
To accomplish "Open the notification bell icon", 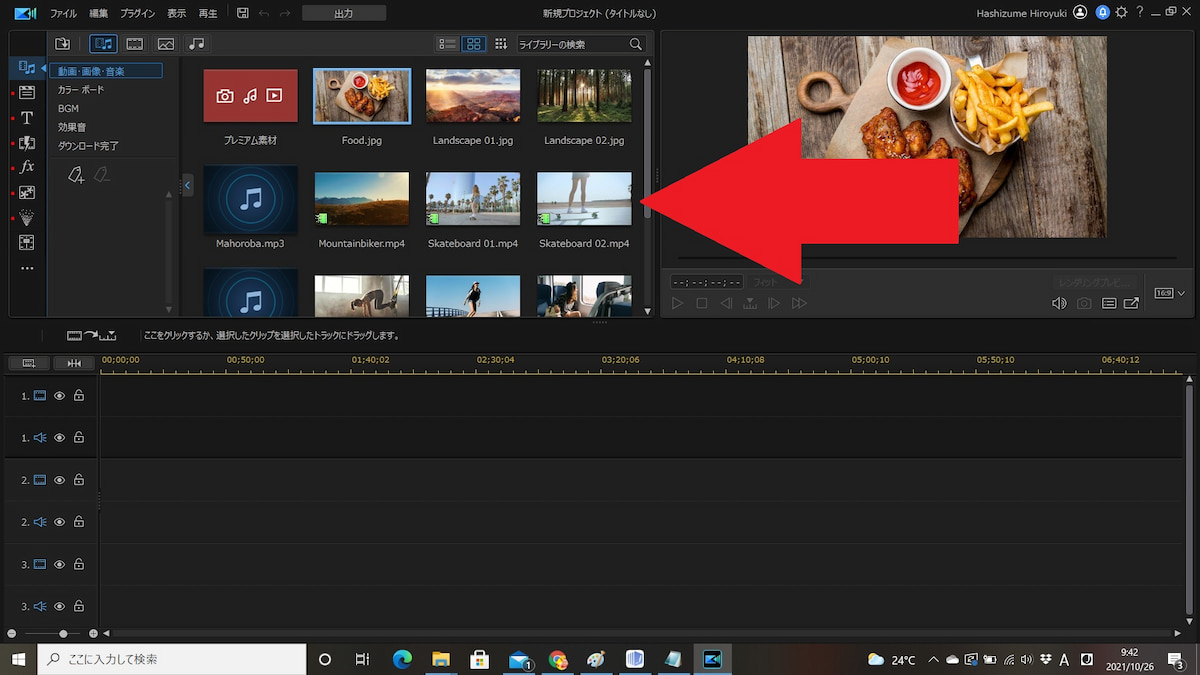I will point(1103,12).
